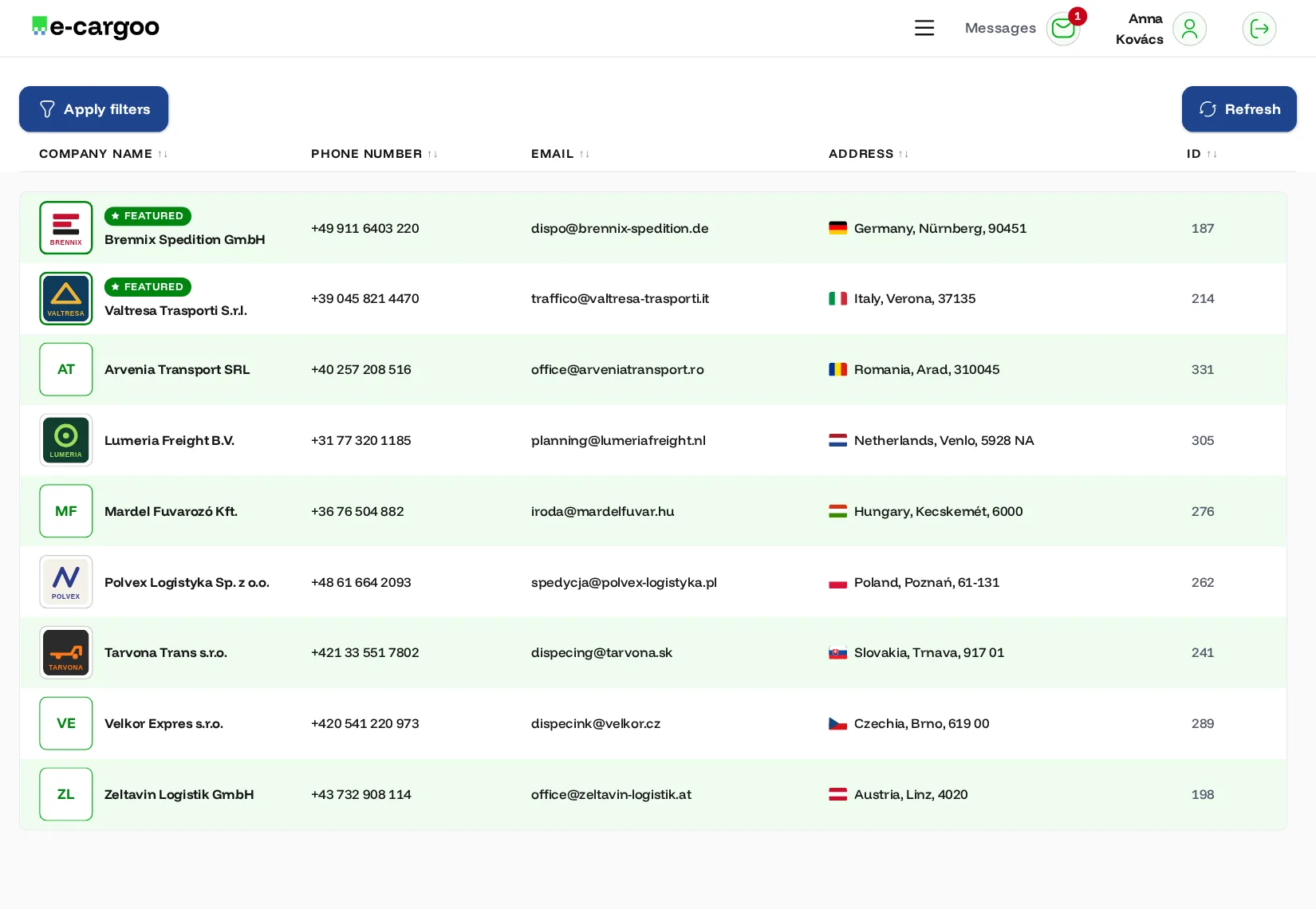Select email planning@lumeriafreight.nl
1316x909 pixels.
[x=618, y=440]
